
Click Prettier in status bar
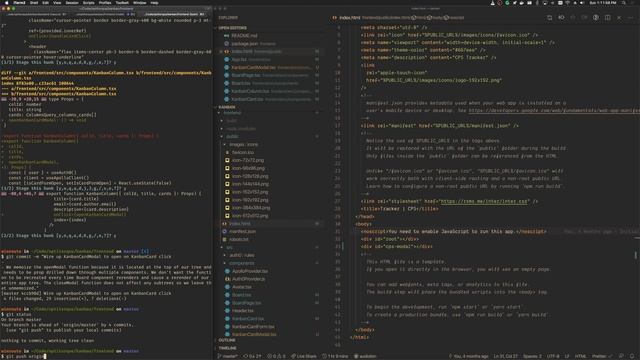click(602, 356)
